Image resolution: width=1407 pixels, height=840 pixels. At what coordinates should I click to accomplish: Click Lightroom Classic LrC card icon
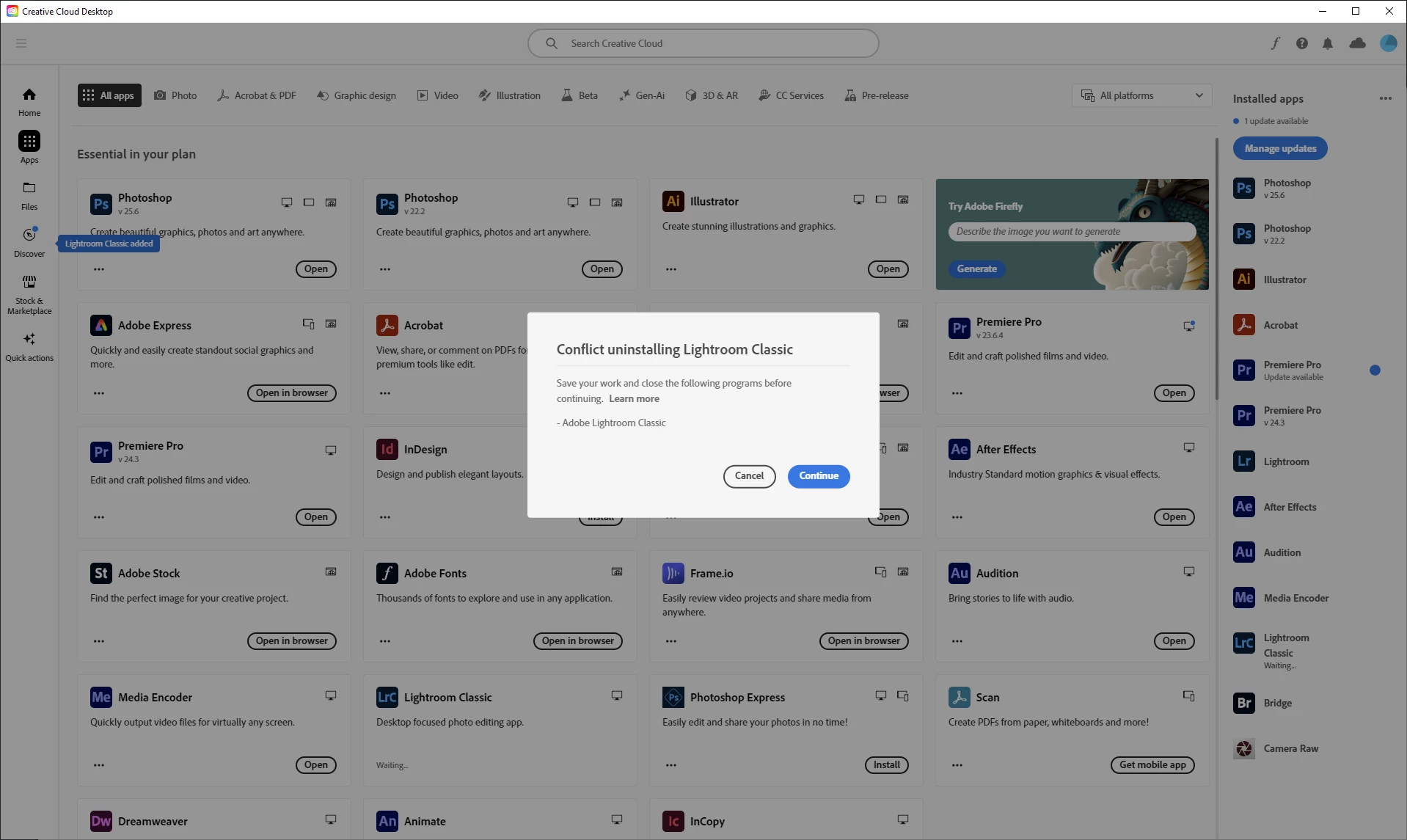387,697
